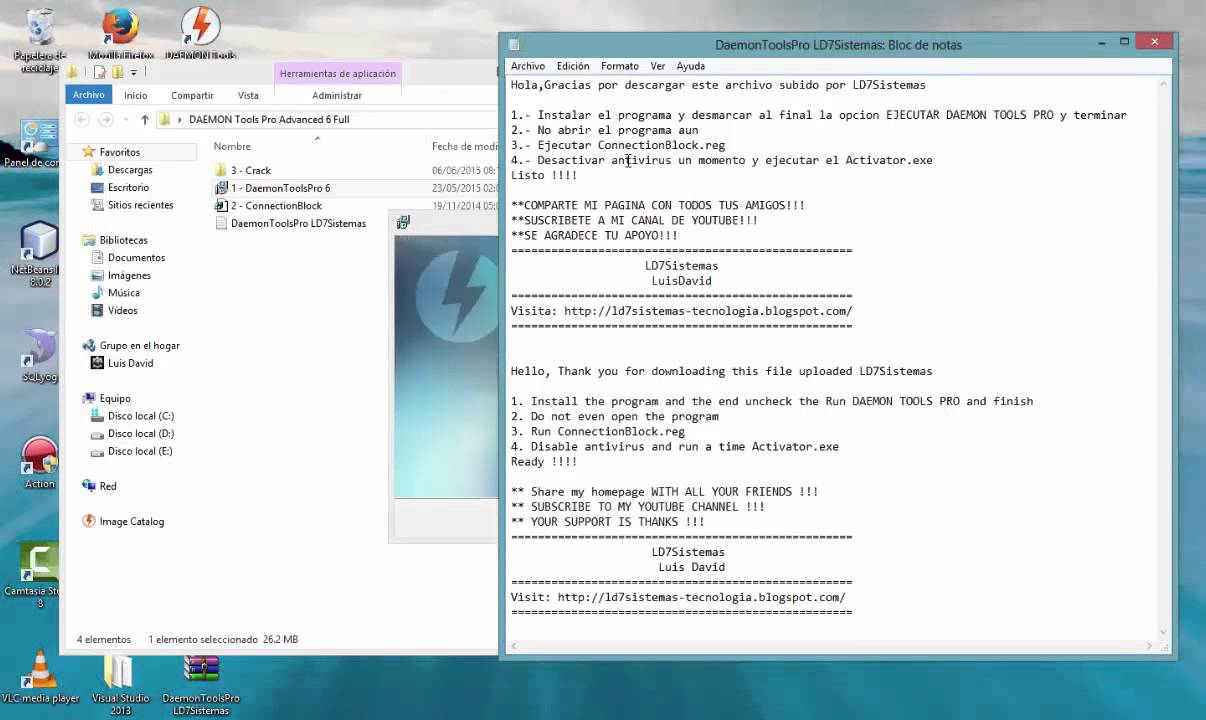The height and width of the screenshot is (720, 1206).
Task: Open Descargas in the navigation pane
Action: point(130,170)
